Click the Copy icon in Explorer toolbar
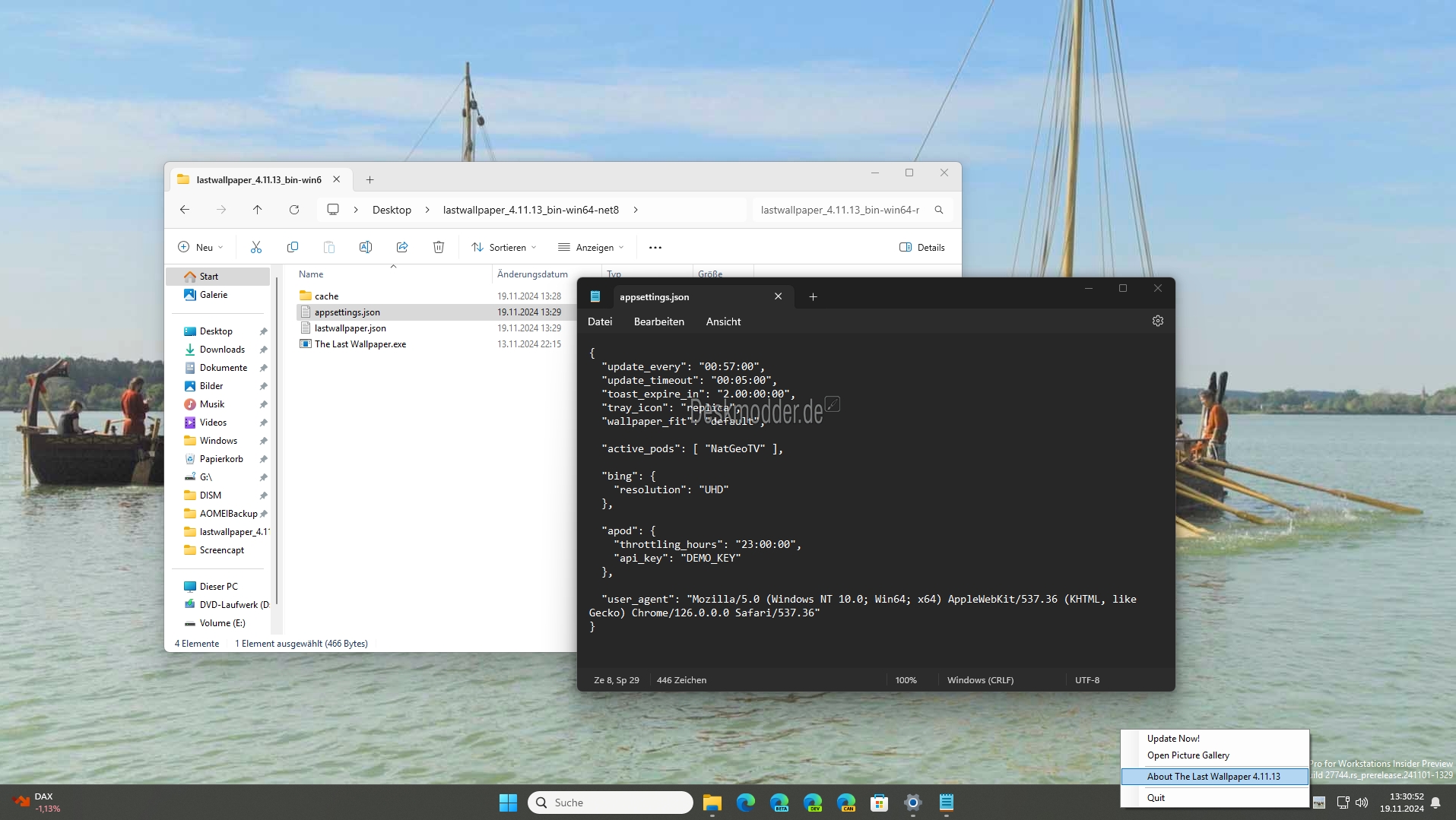This screenshot has width=1456, height=820. click(292, 247)
